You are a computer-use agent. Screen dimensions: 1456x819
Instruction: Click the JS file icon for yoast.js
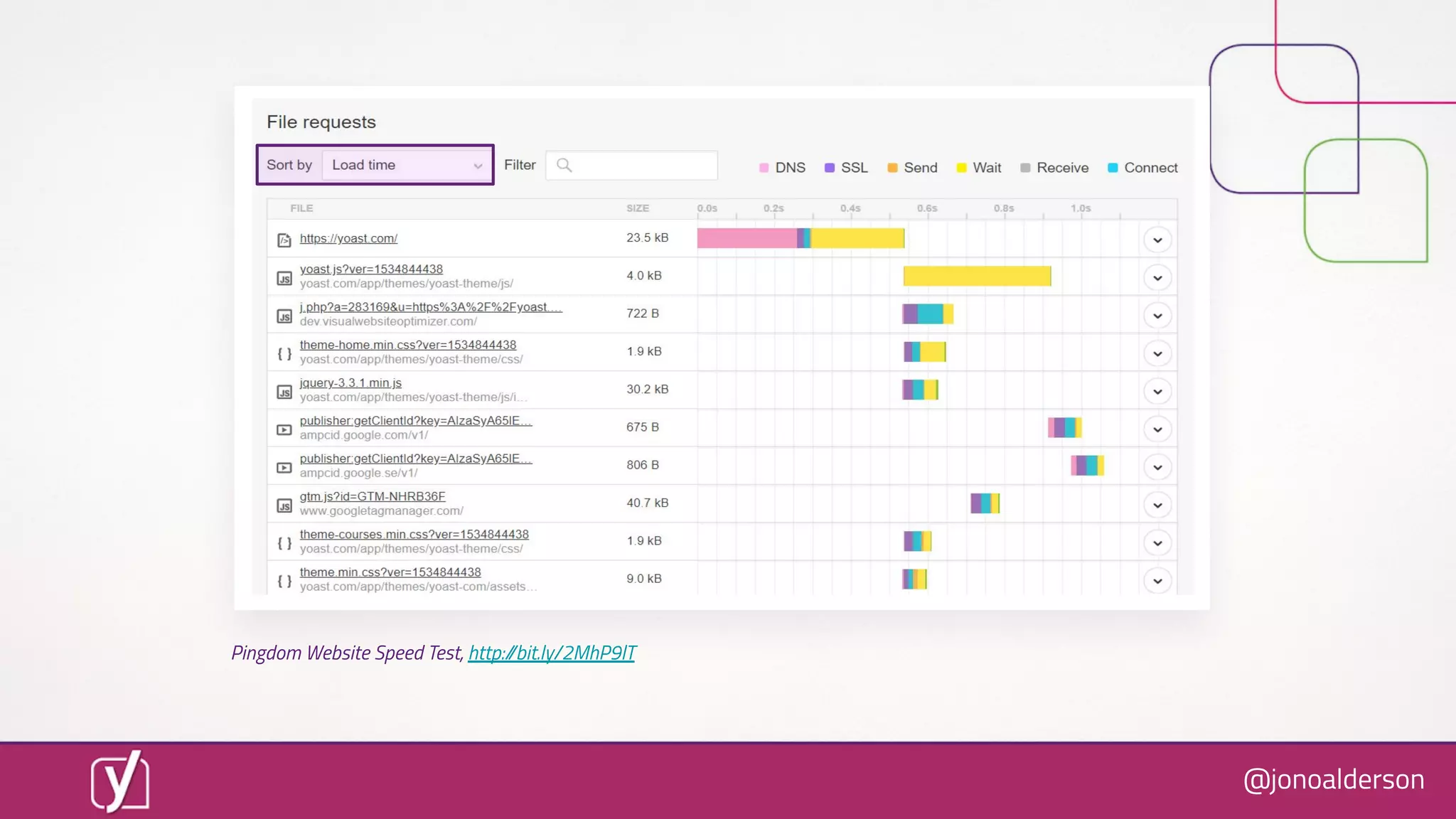pyautogui.click(x=284, y=279)
